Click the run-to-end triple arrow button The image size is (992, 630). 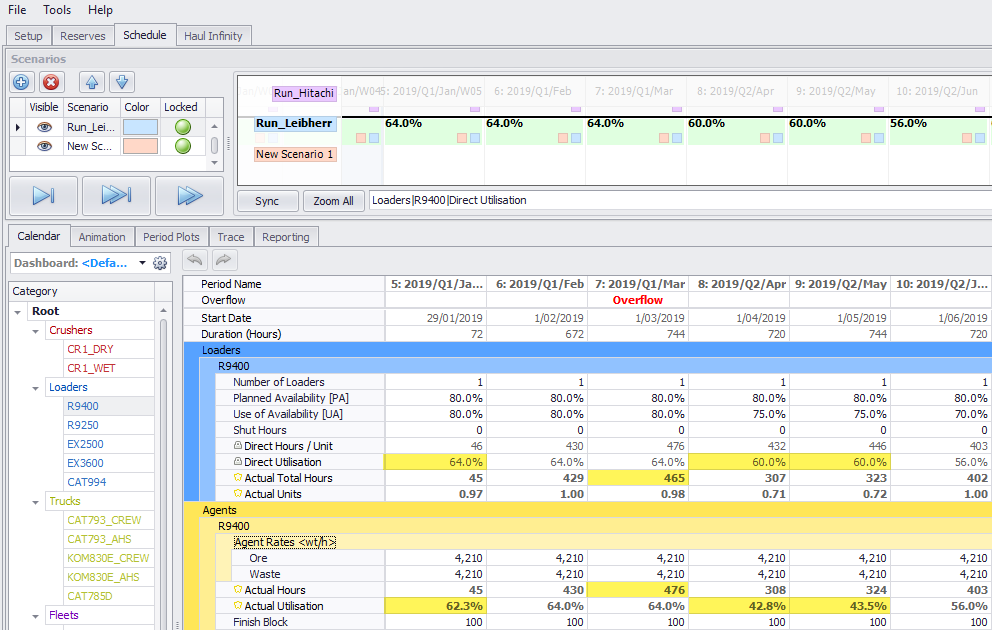[116, 196]
